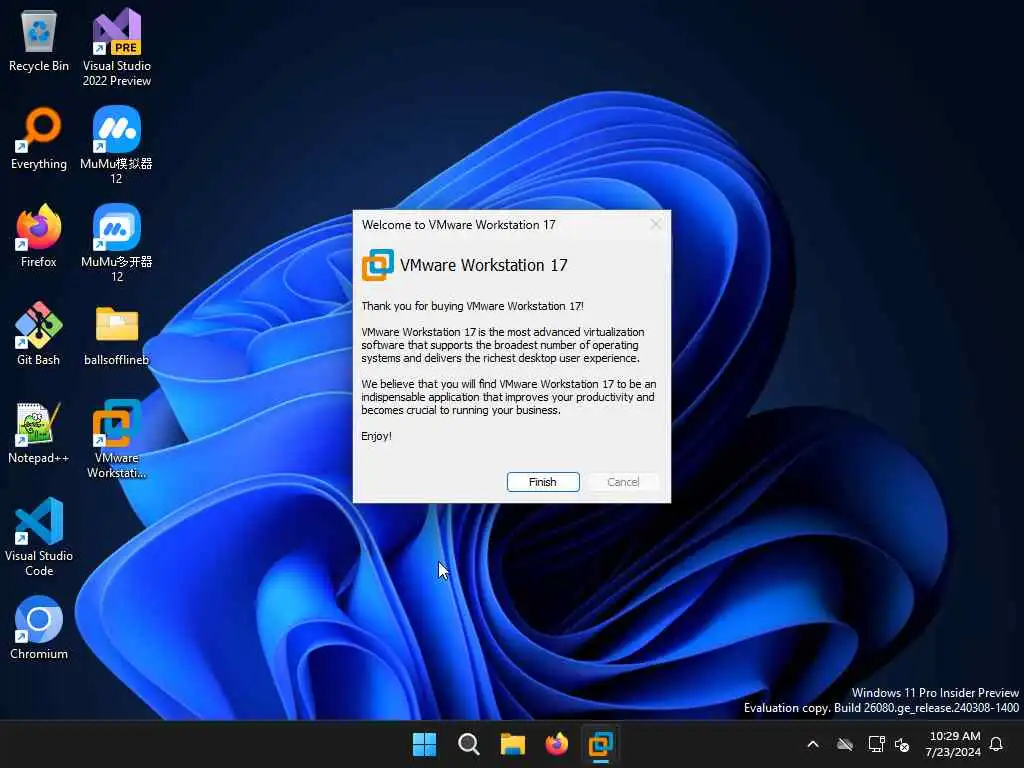Open the Recycle Bin desktop icon
The image size is (1024, 768).
tap(39, 41)
